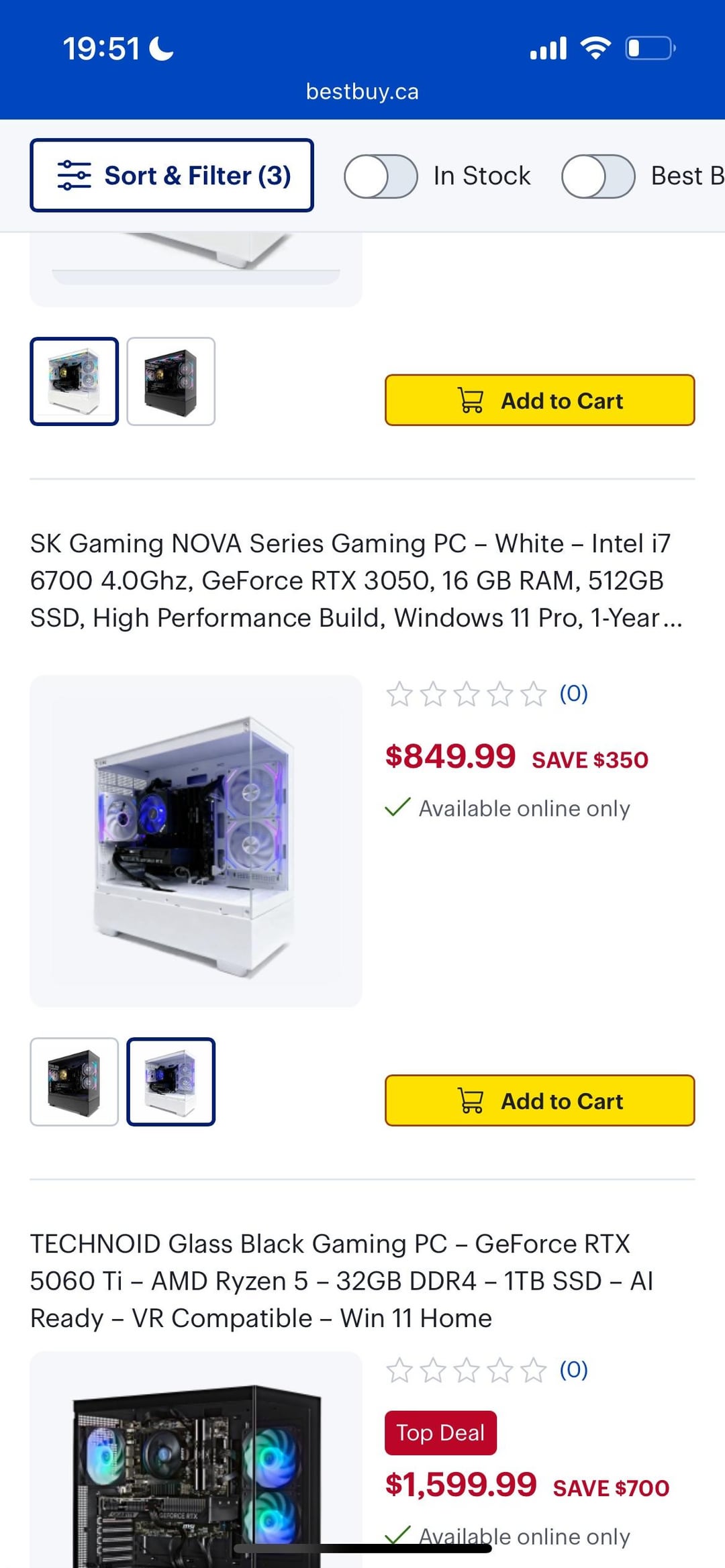
Task: Open Sort & Filter options
Action: (x=172, y=175)
